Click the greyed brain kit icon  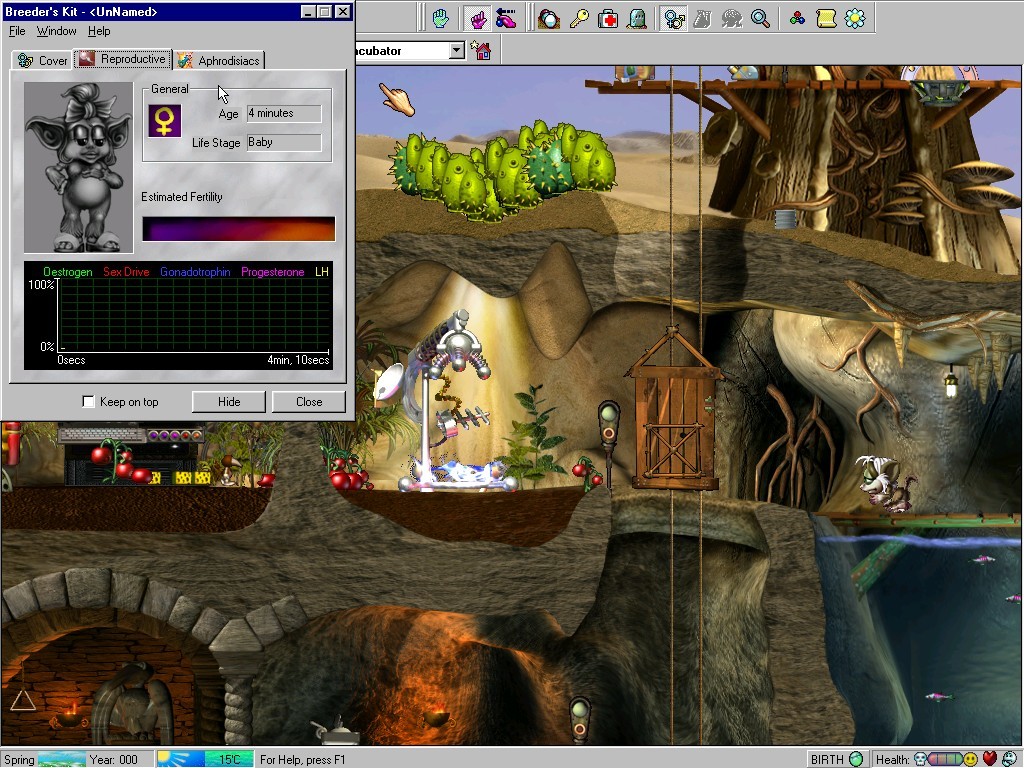(731, 18)
